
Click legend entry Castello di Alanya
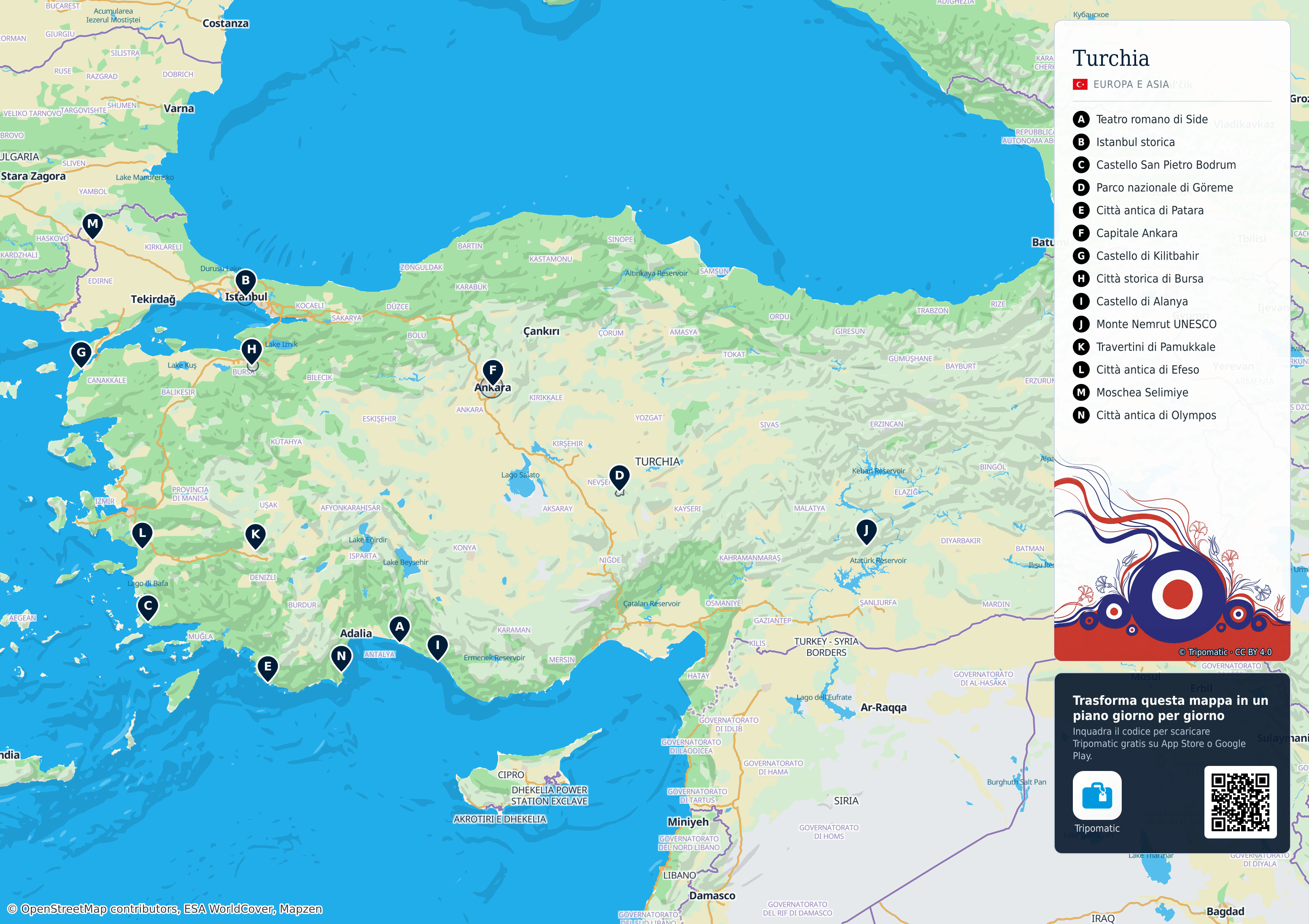(x=1131, y=301)
